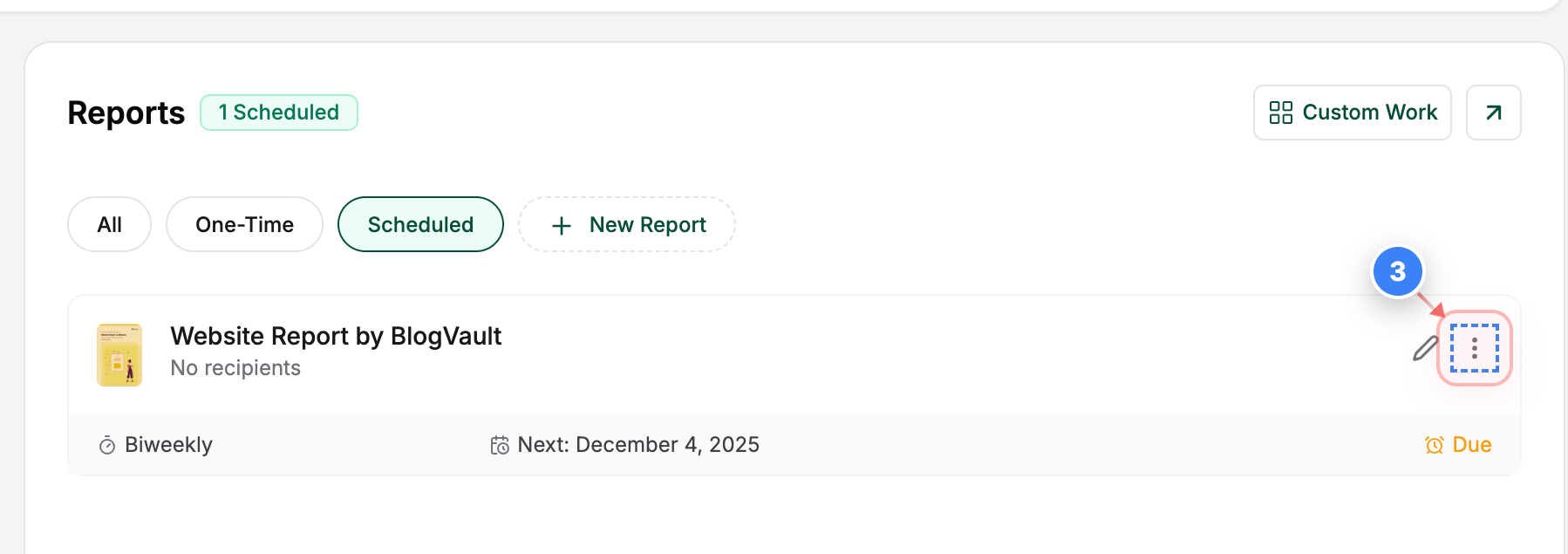Click the No recipients text

tap(235, 367)
